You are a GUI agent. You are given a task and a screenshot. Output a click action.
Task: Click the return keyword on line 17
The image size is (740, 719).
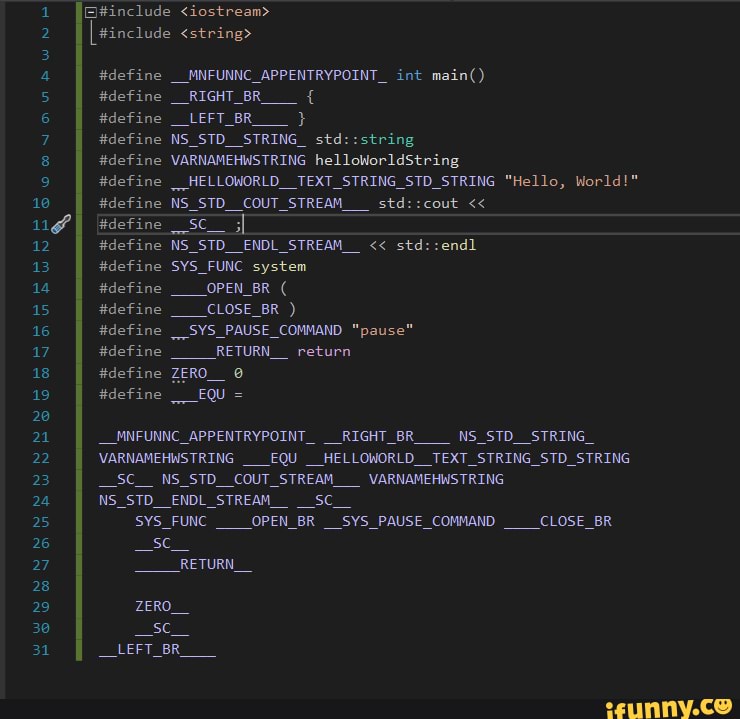324,351
